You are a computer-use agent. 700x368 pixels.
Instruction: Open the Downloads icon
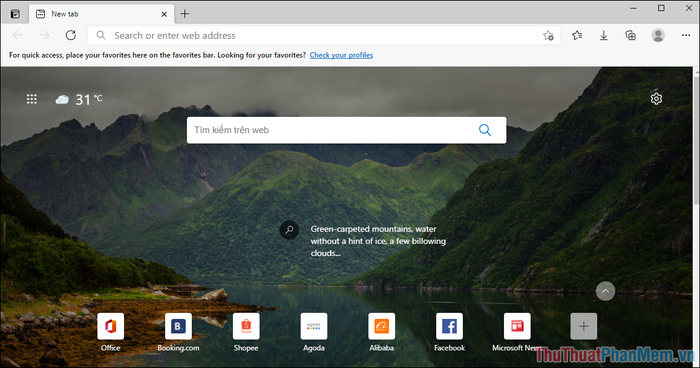click(604, 35)
